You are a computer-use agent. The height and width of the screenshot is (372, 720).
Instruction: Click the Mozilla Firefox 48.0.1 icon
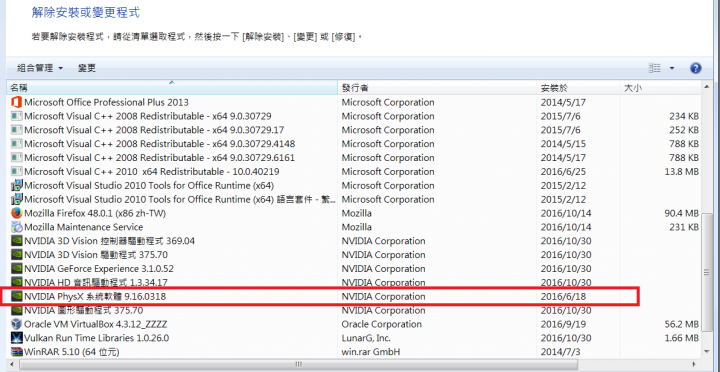click(x=17, y=213)
